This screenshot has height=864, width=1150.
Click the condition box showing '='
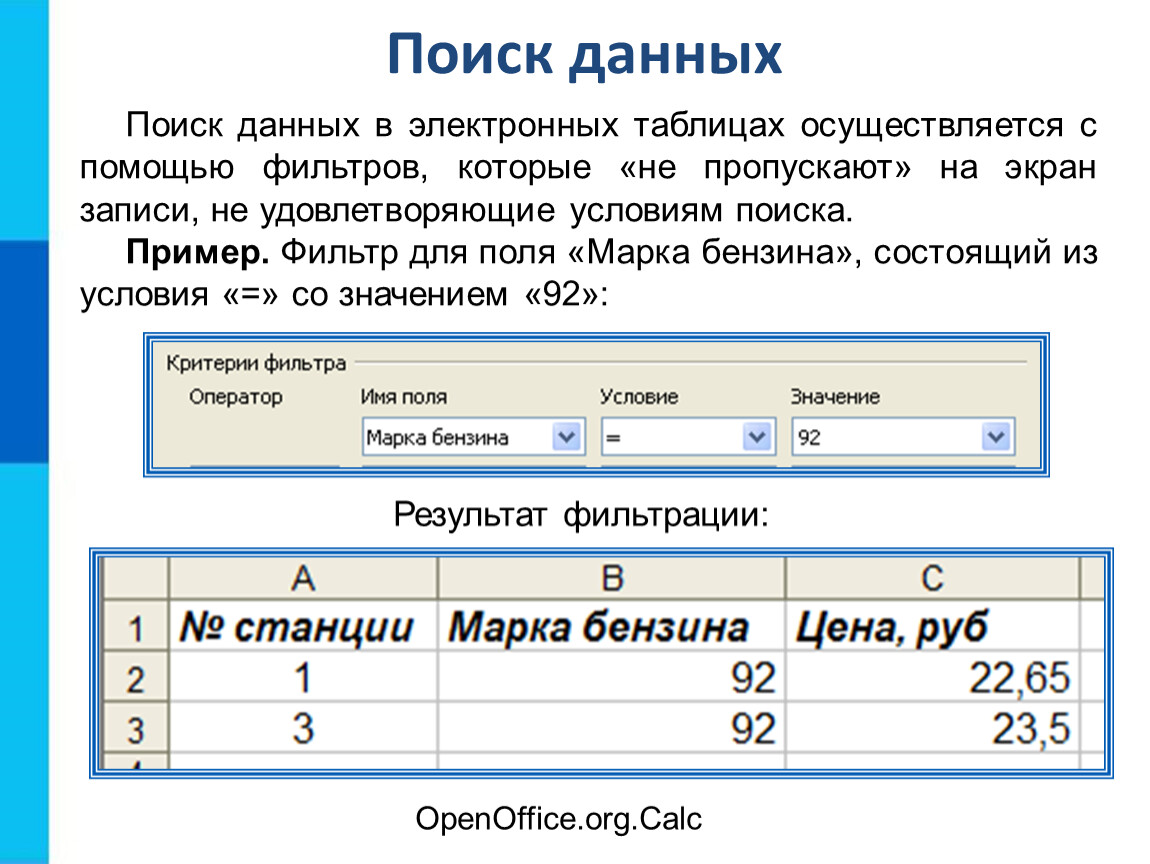pos(688,437)
